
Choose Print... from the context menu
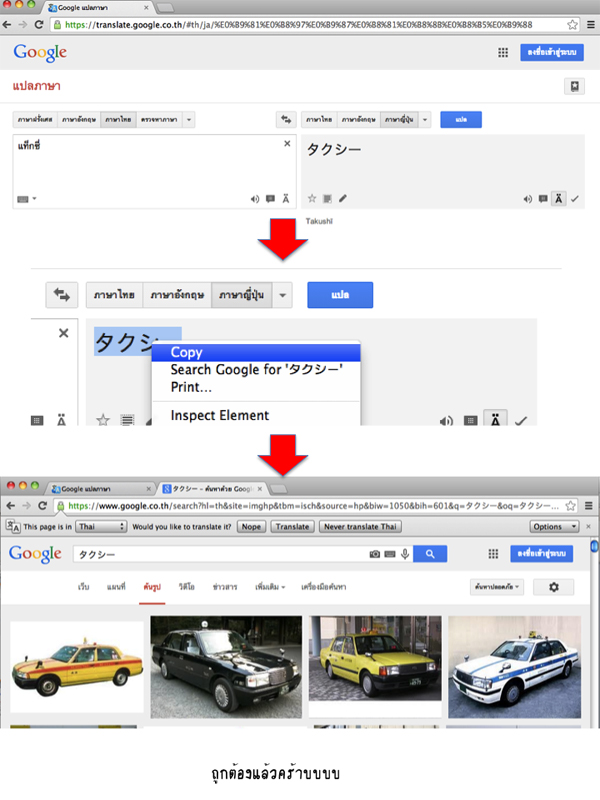[256, 387]
